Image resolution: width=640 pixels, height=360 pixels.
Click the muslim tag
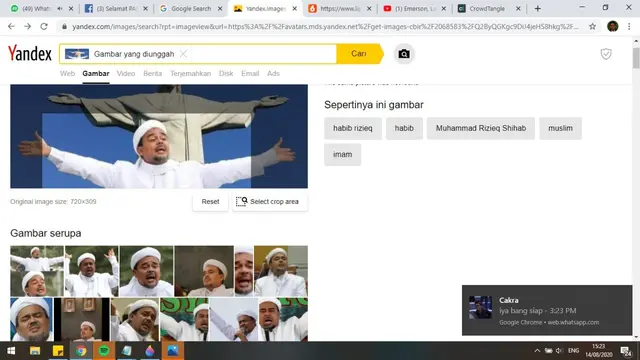coord(560,128)
